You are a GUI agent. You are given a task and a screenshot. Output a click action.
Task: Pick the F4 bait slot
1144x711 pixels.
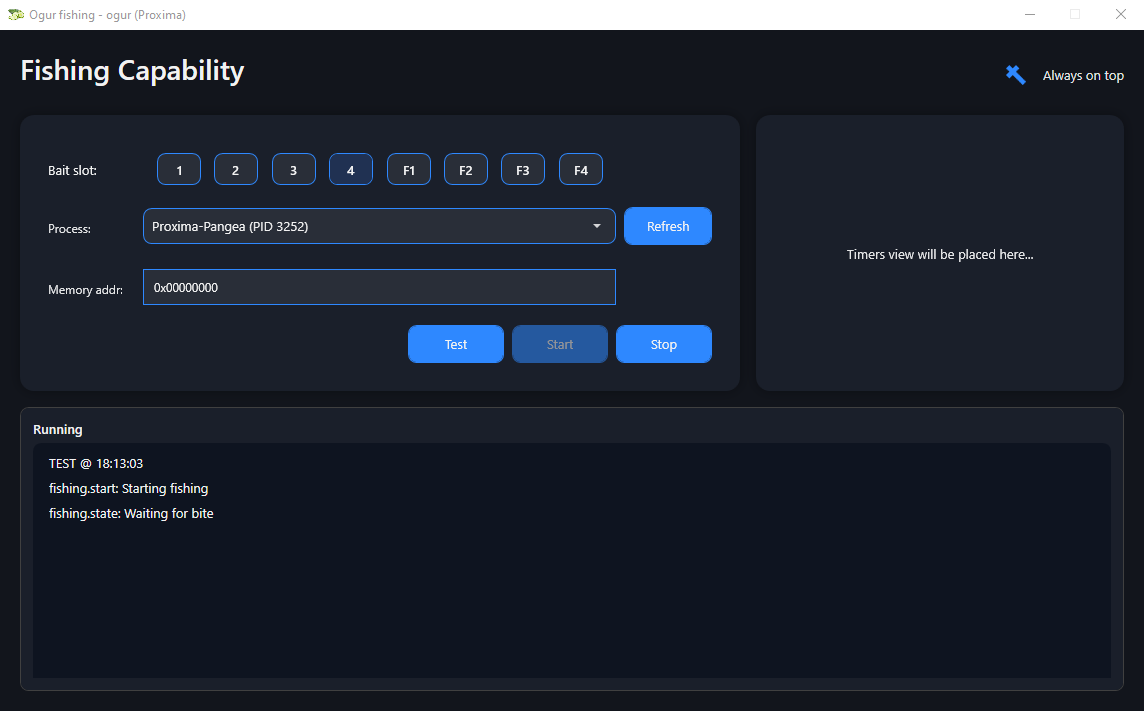pyautogui.click(x=581, y=170)
